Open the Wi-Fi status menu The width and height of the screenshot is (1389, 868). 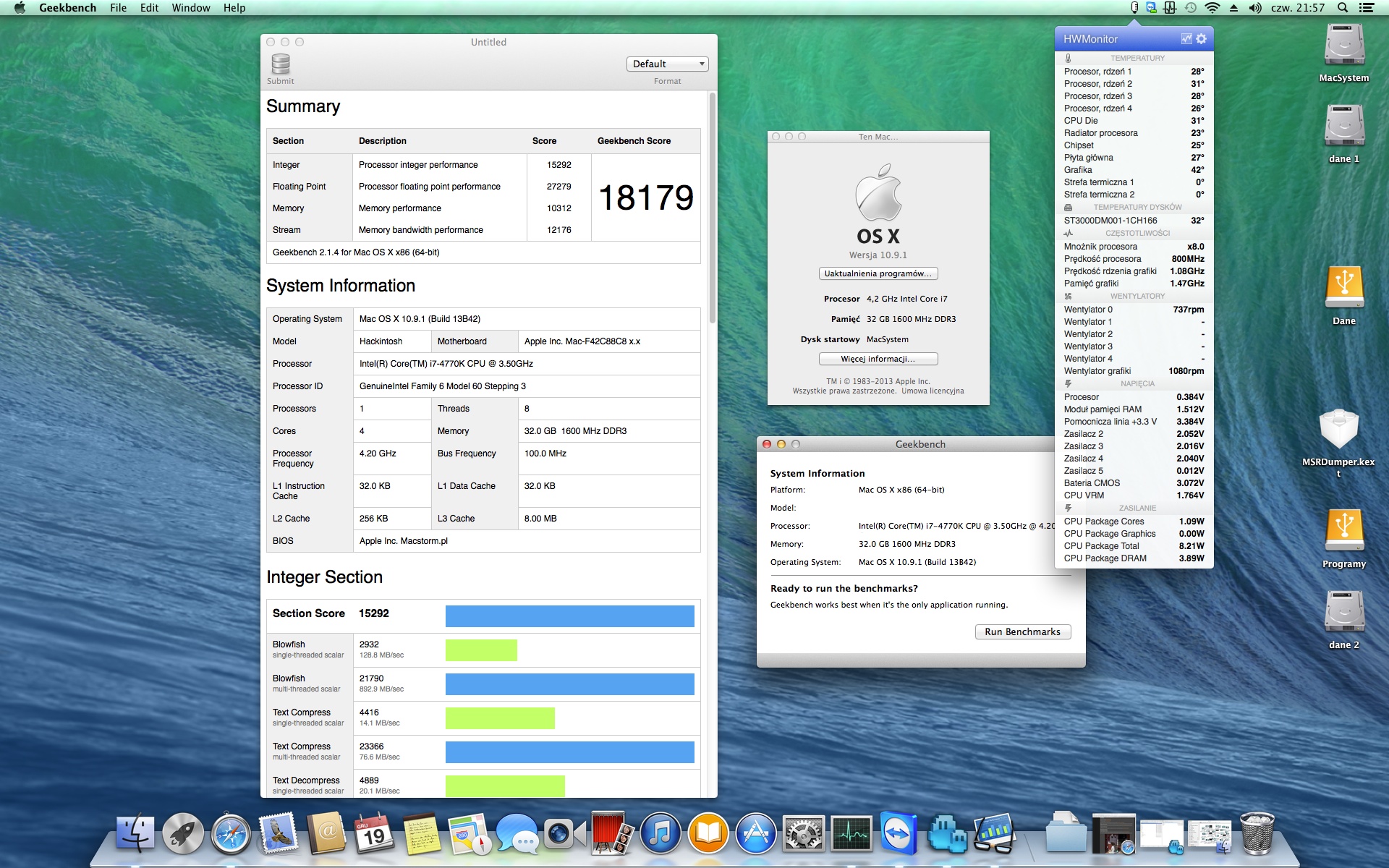pyautogui.click(x=1212, y=8)
